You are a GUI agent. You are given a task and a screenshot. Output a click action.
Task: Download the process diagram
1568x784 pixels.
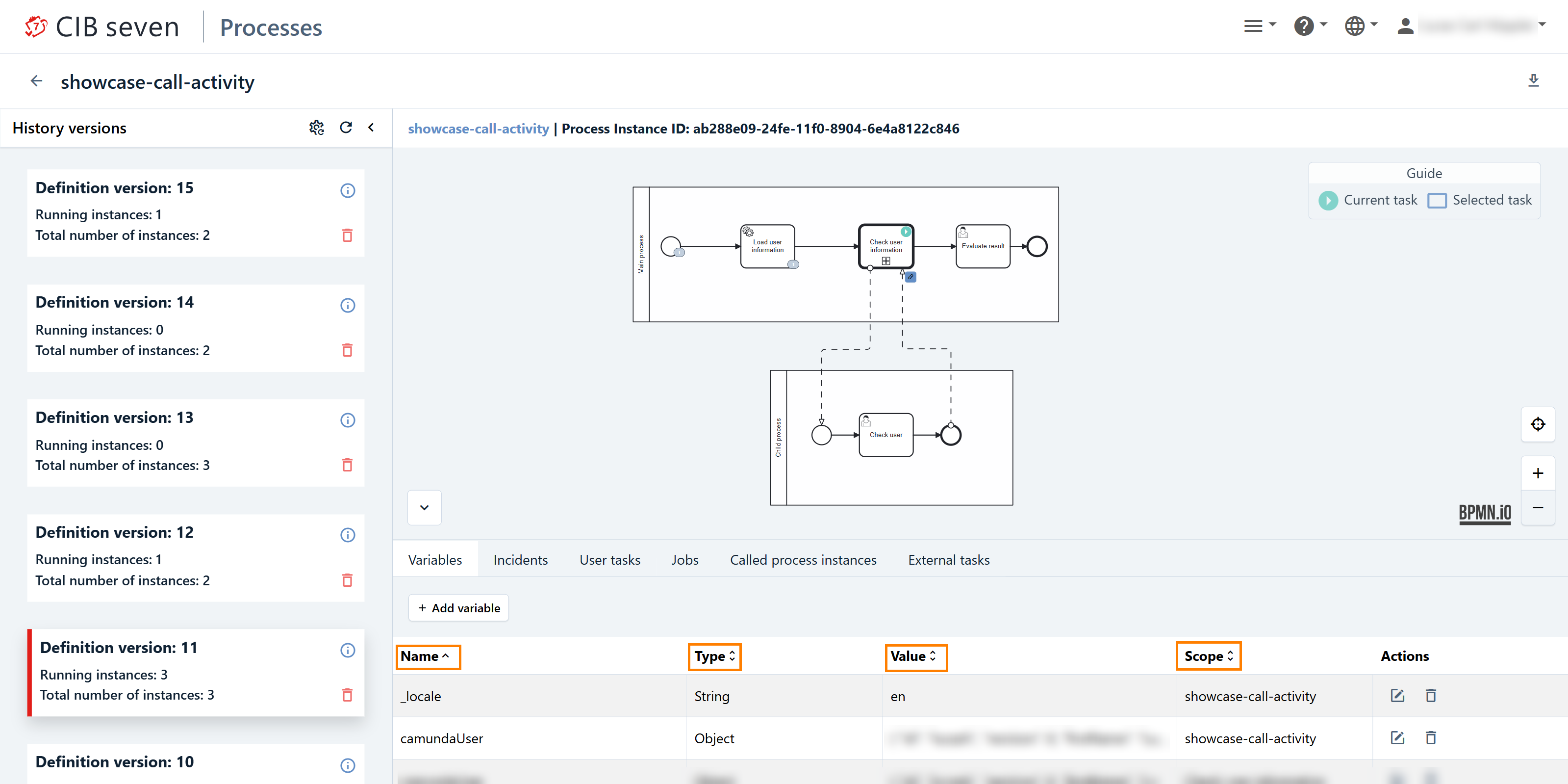[1533, 81]
